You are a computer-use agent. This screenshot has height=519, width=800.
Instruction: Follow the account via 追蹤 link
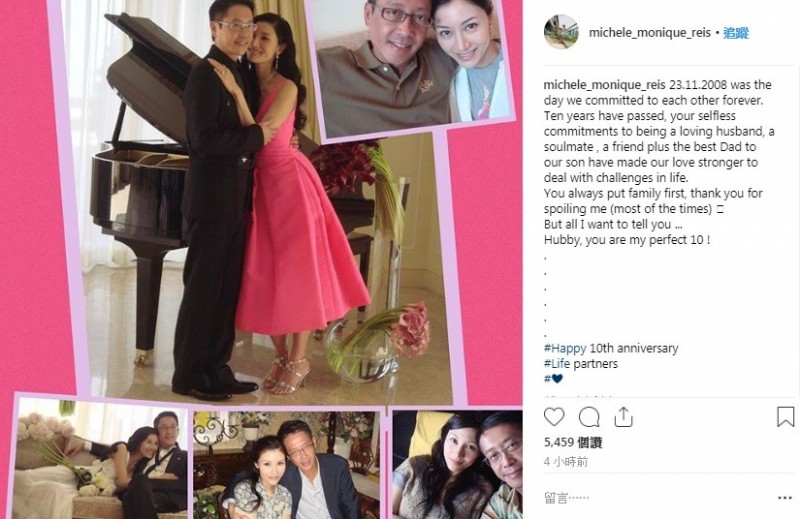tap(736, 33)
